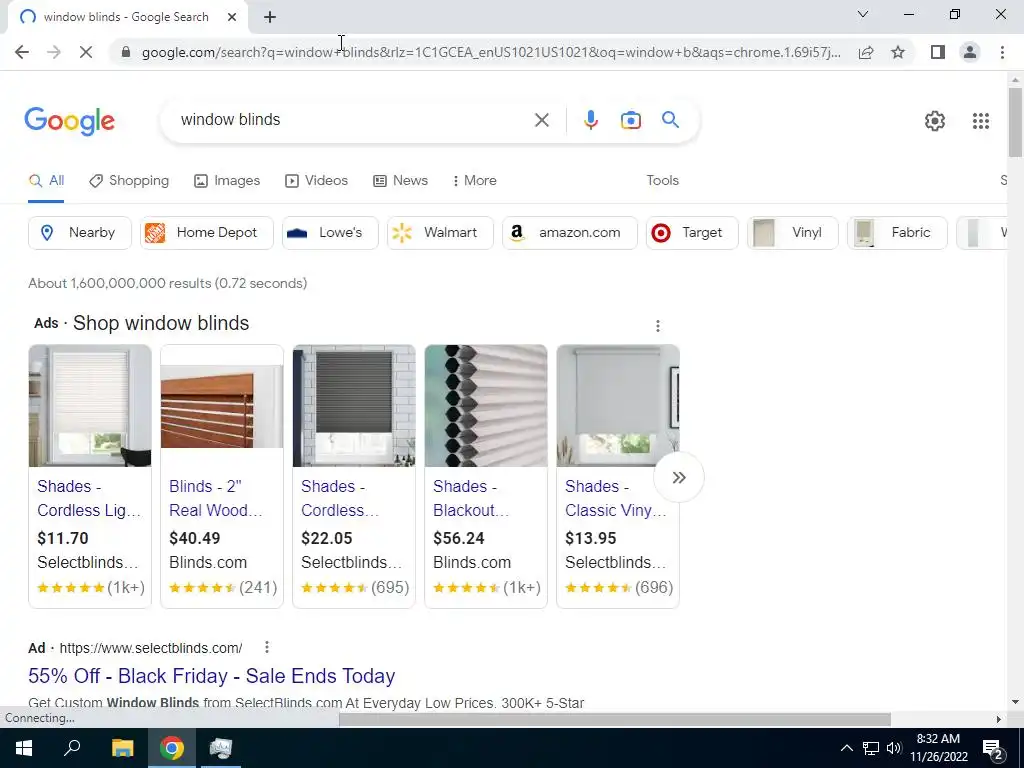The image size is (1024, 768).
Task: Open the Shop window blinds ads options menu
Action: coord(658,326)
